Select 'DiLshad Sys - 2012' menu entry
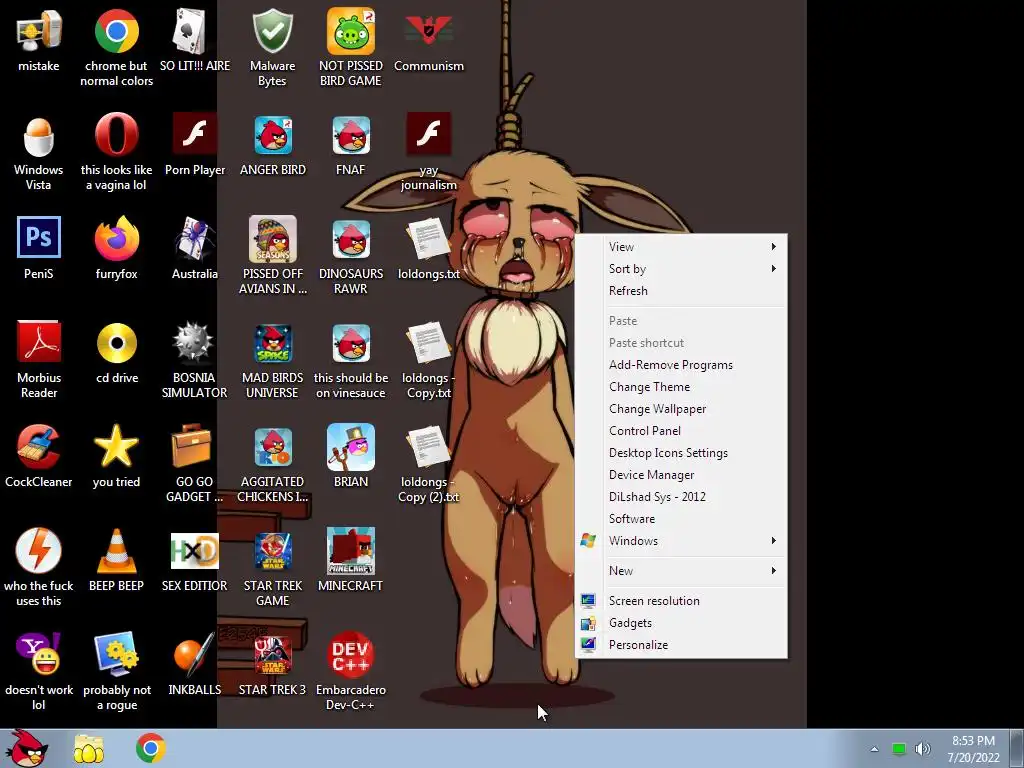The image size is (1024, 768). click(x=680, y=497)
